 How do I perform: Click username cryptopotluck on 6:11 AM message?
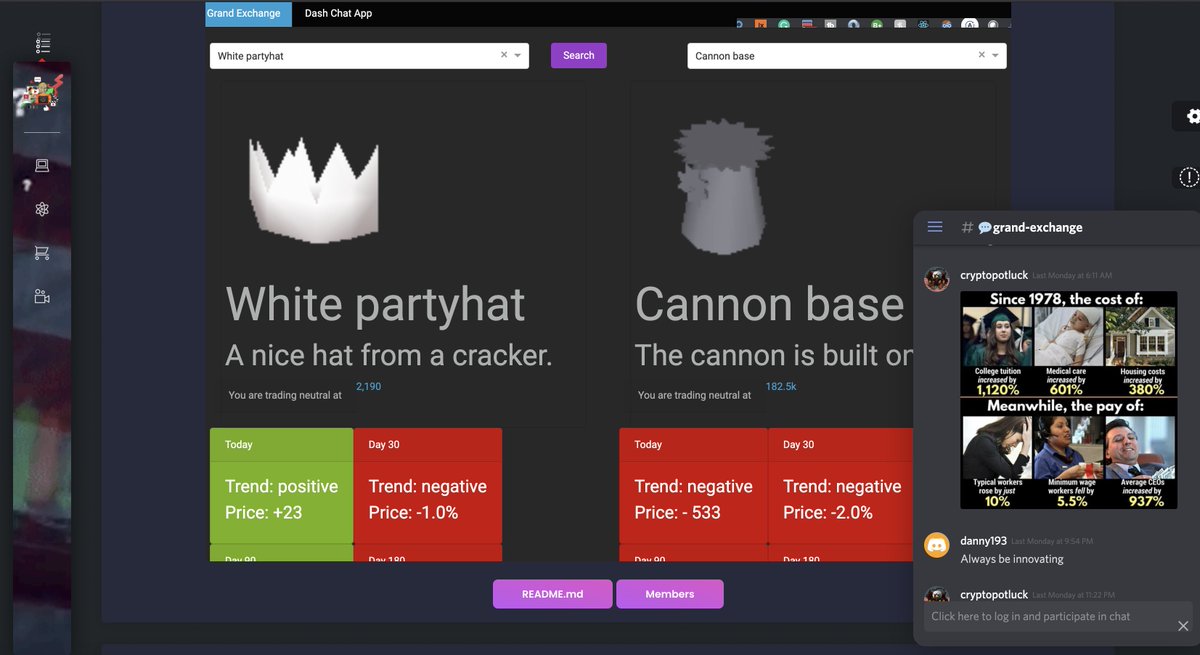tap(994, 274)
